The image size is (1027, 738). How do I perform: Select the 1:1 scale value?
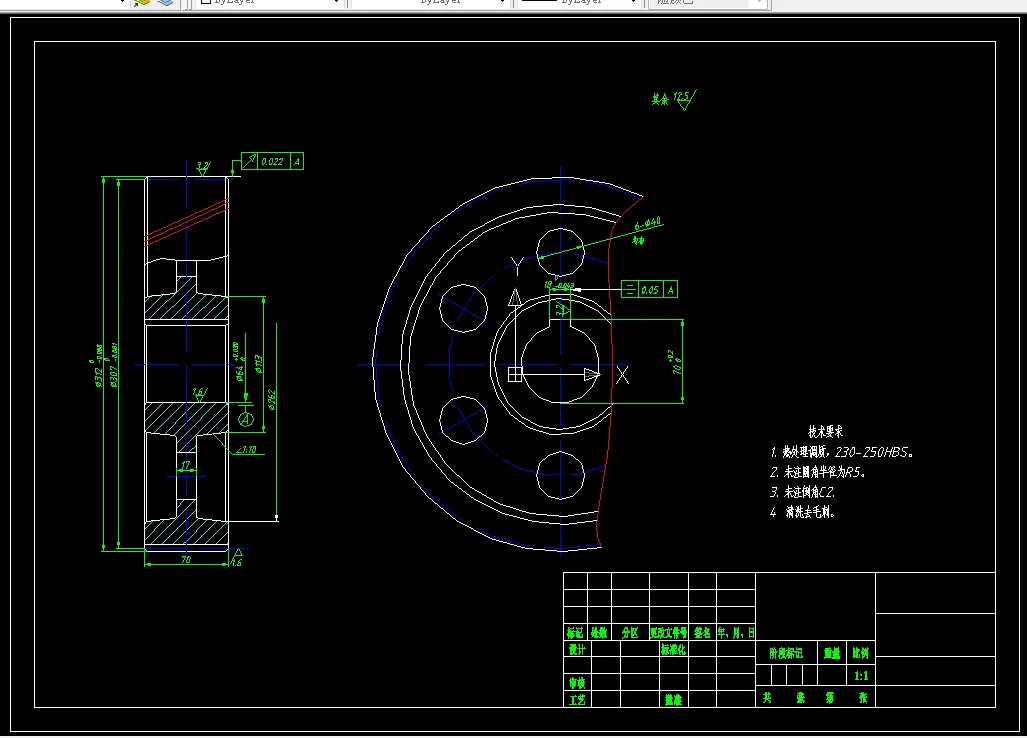(x=861, y=676)
